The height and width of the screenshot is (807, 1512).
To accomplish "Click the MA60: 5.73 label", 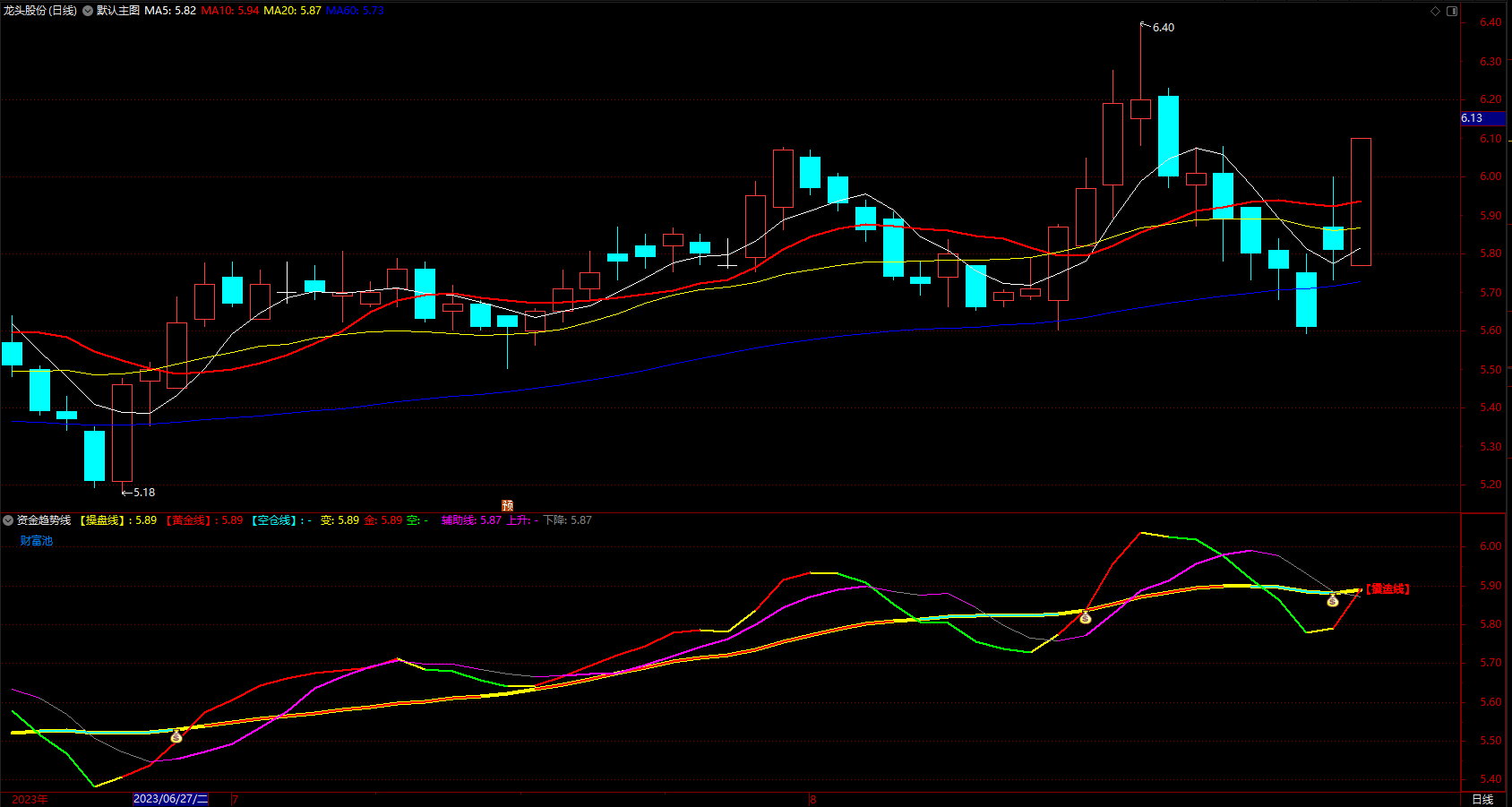I will [355, 11].
